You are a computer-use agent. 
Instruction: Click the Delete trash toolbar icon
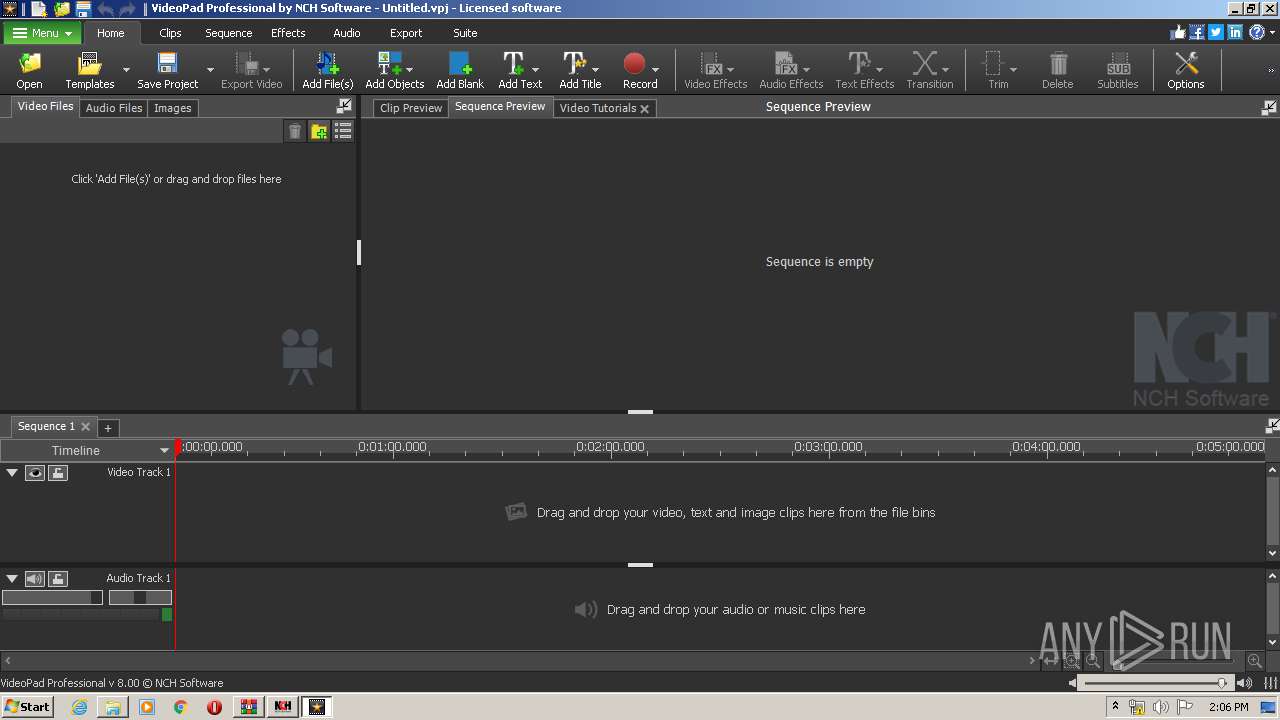pos(1057,64)
